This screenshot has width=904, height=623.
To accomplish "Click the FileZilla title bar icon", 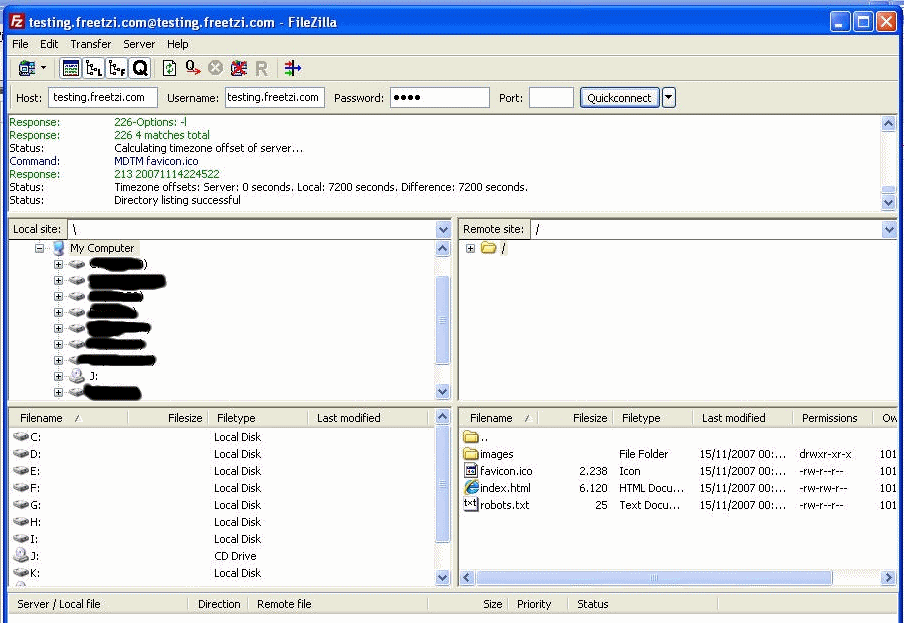I will 17,22.
